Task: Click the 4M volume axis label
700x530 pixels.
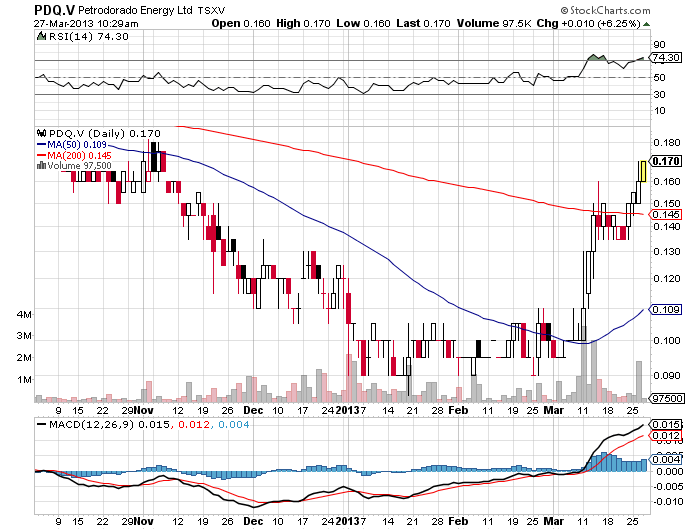Action: pyautogui.click(x=25, y=314)
